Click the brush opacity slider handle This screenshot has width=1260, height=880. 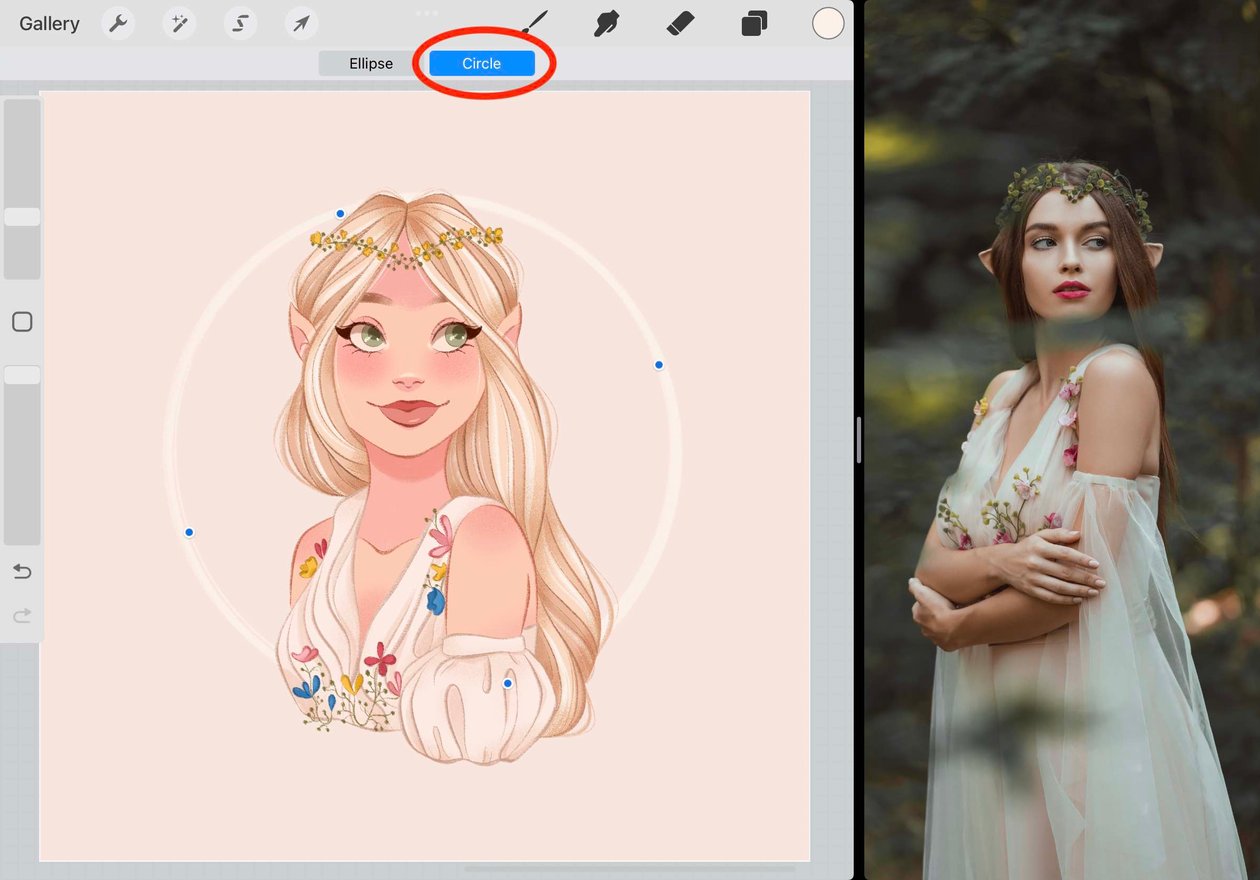tap(22, 375)
